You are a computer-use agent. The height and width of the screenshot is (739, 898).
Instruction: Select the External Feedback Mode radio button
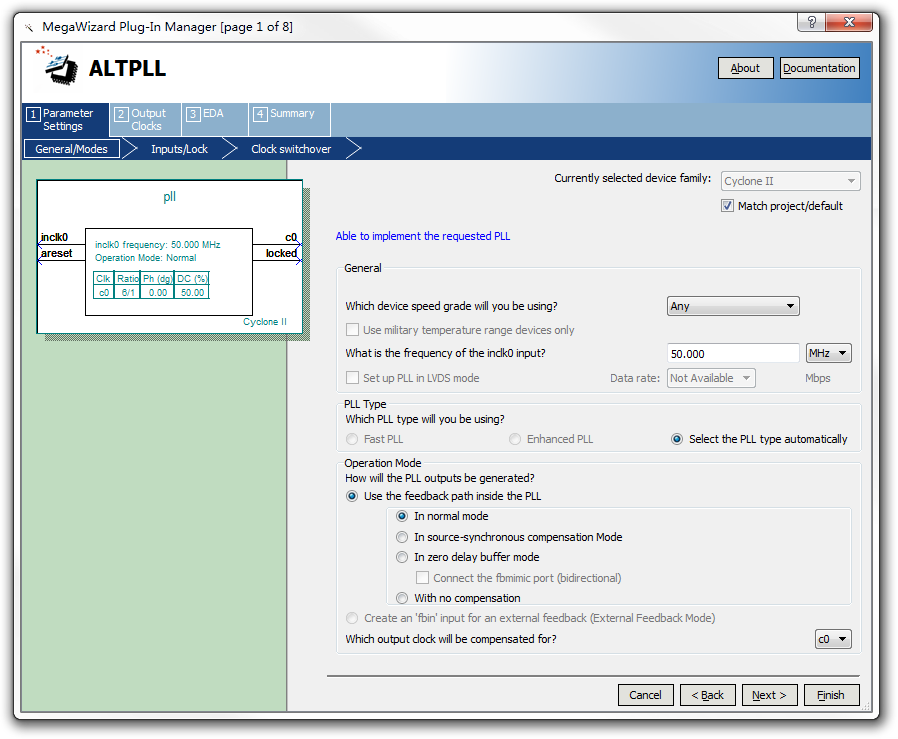pos(352,618)
